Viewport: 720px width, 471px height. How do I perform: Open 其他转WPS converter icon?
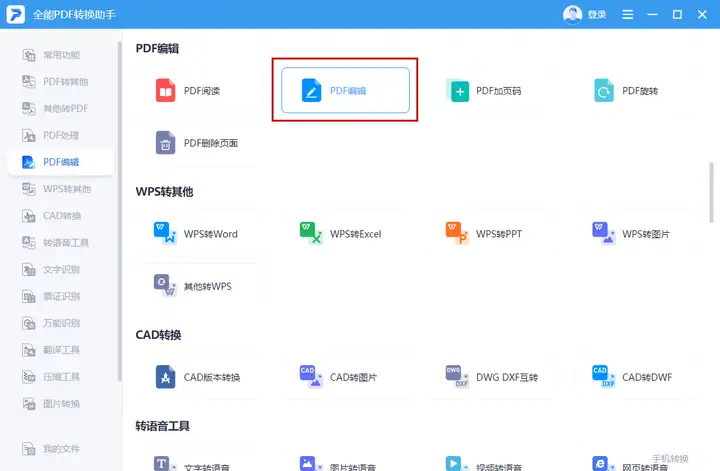point(165,286)
